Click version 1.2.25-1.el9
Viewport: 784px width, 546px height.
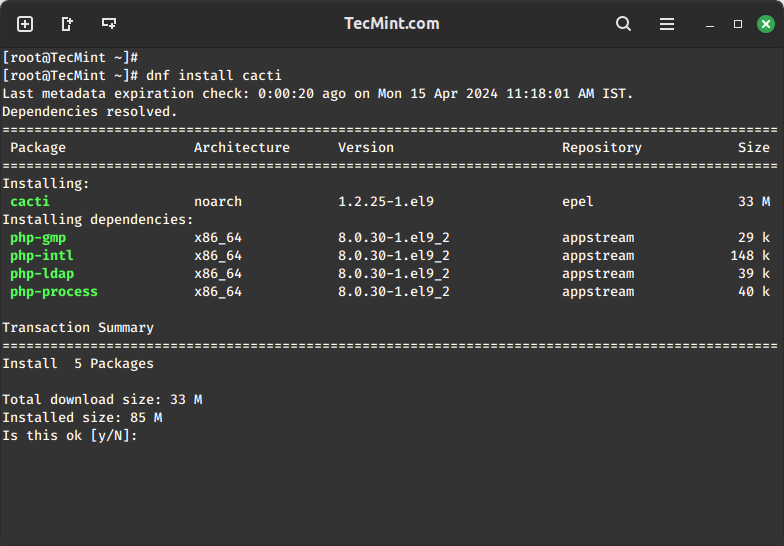coord(386,202)
